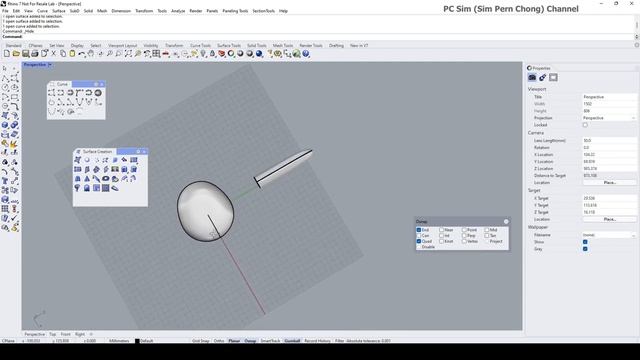This screenshot has height=360, width=640.
Task: Switch to the Right viewport tab
Action: 80,334
